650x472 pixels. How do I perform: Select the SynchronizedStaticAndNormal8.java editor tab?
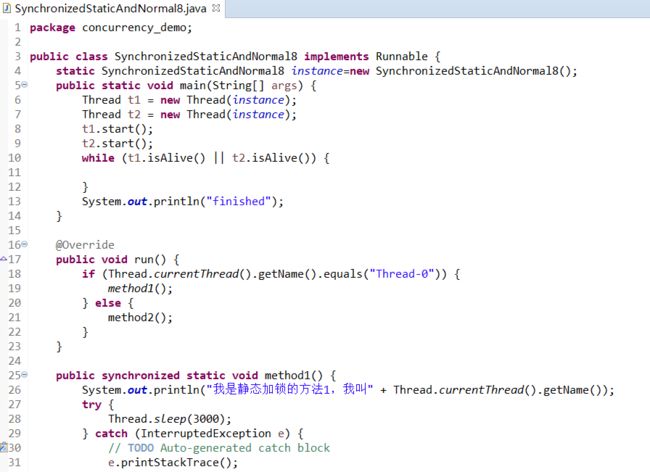(111, 8)
